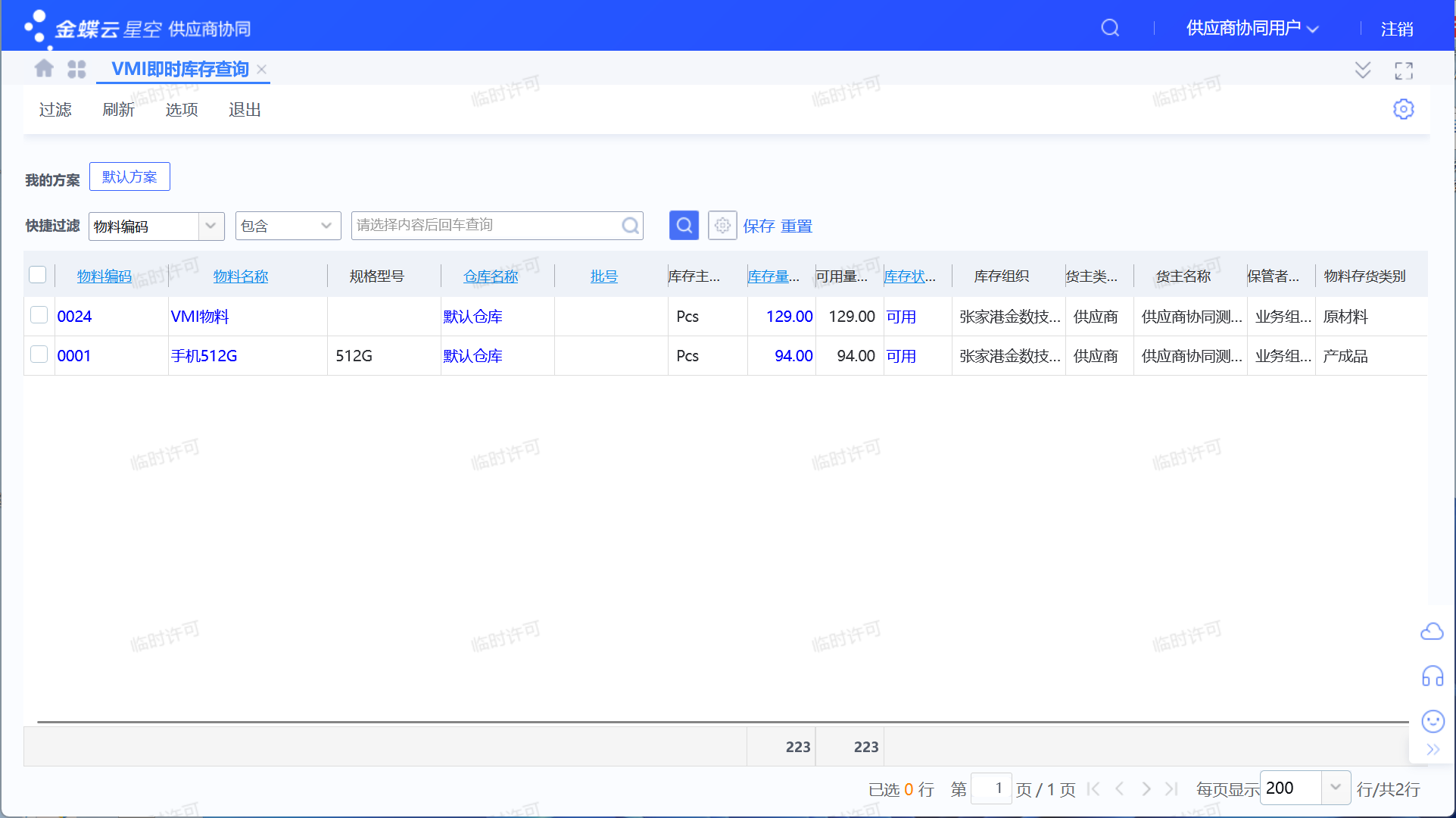Check the select-all header checkbox

click(38, 274)
